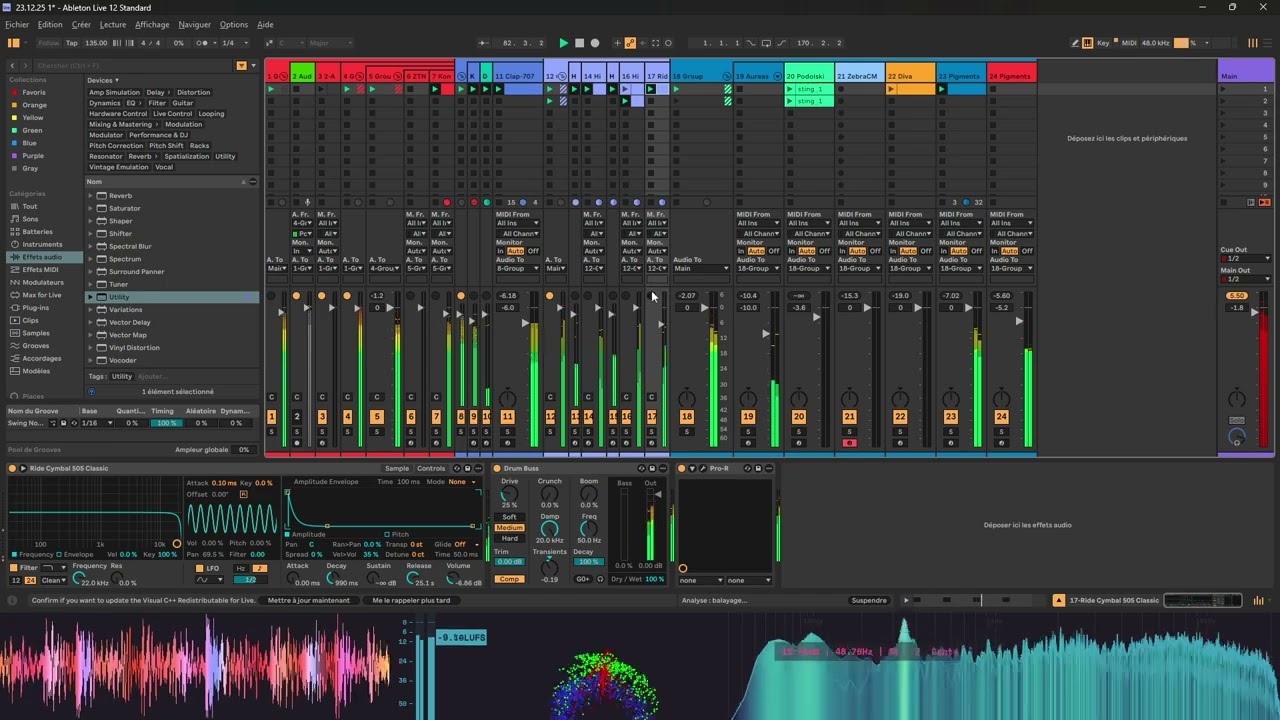This screenshot has width=1280, height=720.
Task: Select the Max for Live category
Action: [41, 295]
